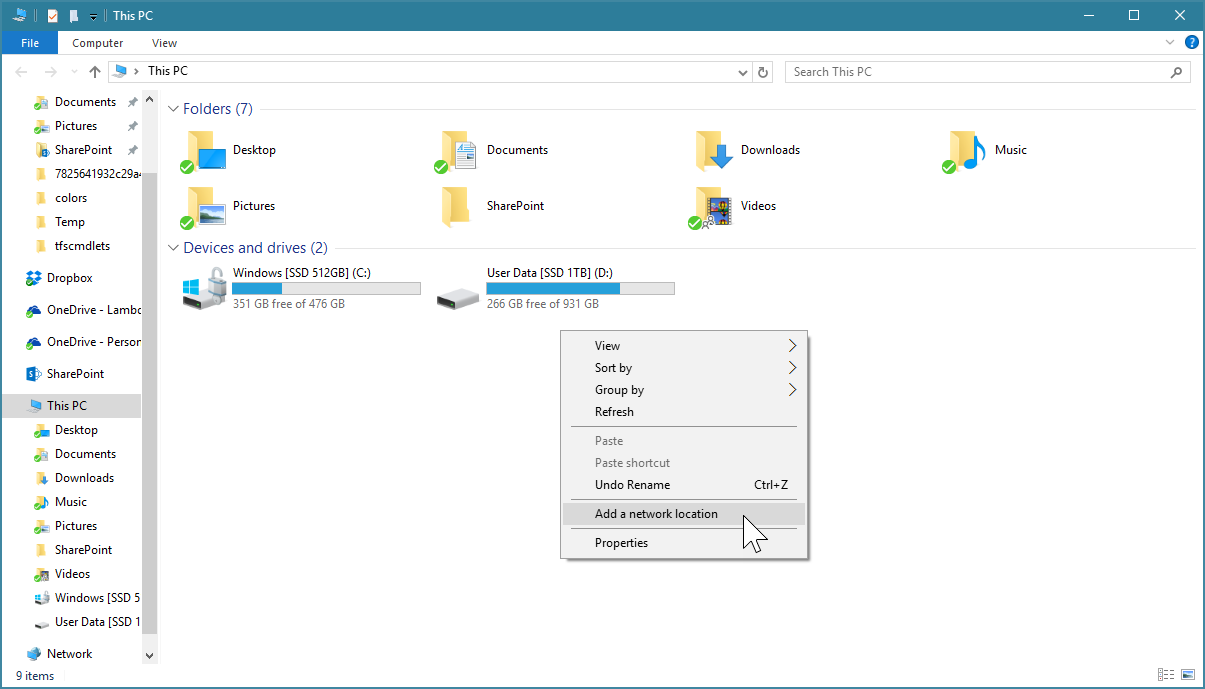Click the '351 GB free of 476 GB' text

tap(289, 304)
